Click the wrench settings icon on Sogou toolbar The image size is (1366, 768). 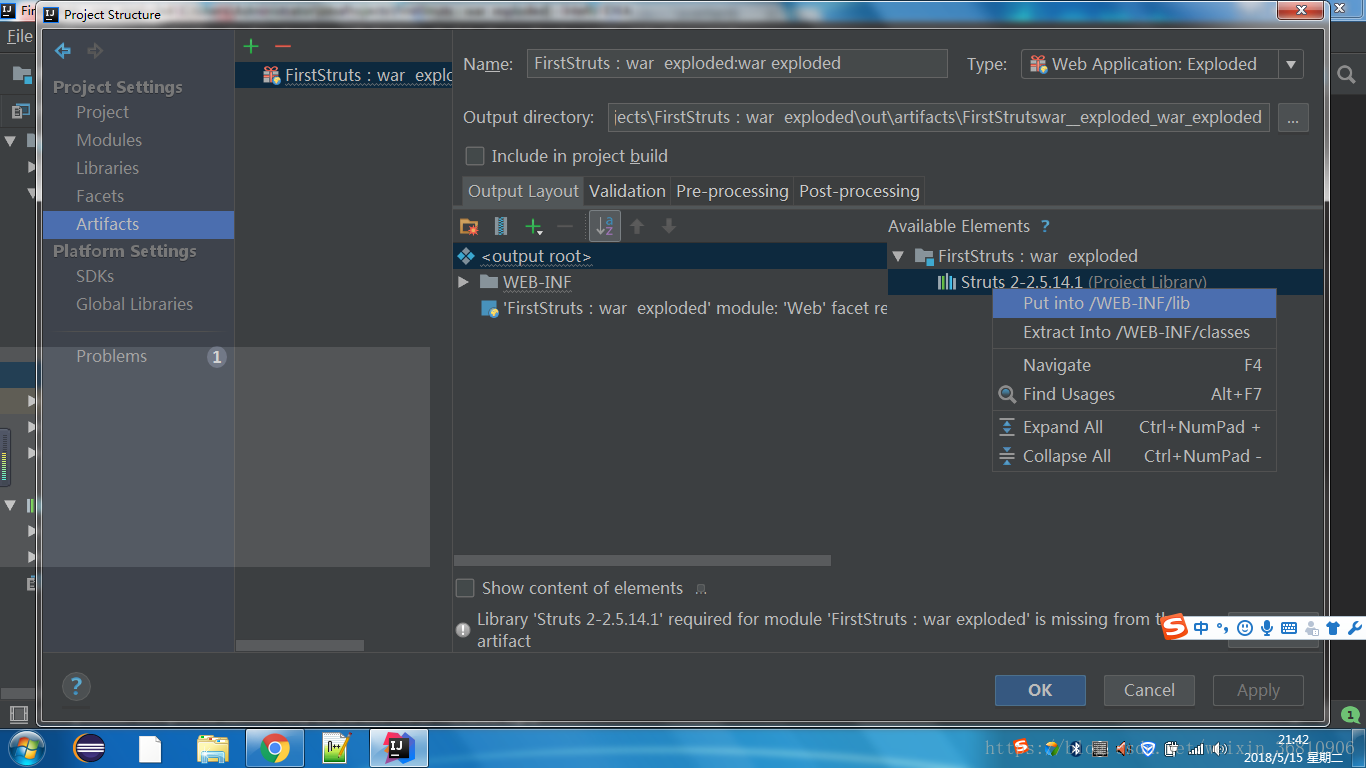[1355, 628]
